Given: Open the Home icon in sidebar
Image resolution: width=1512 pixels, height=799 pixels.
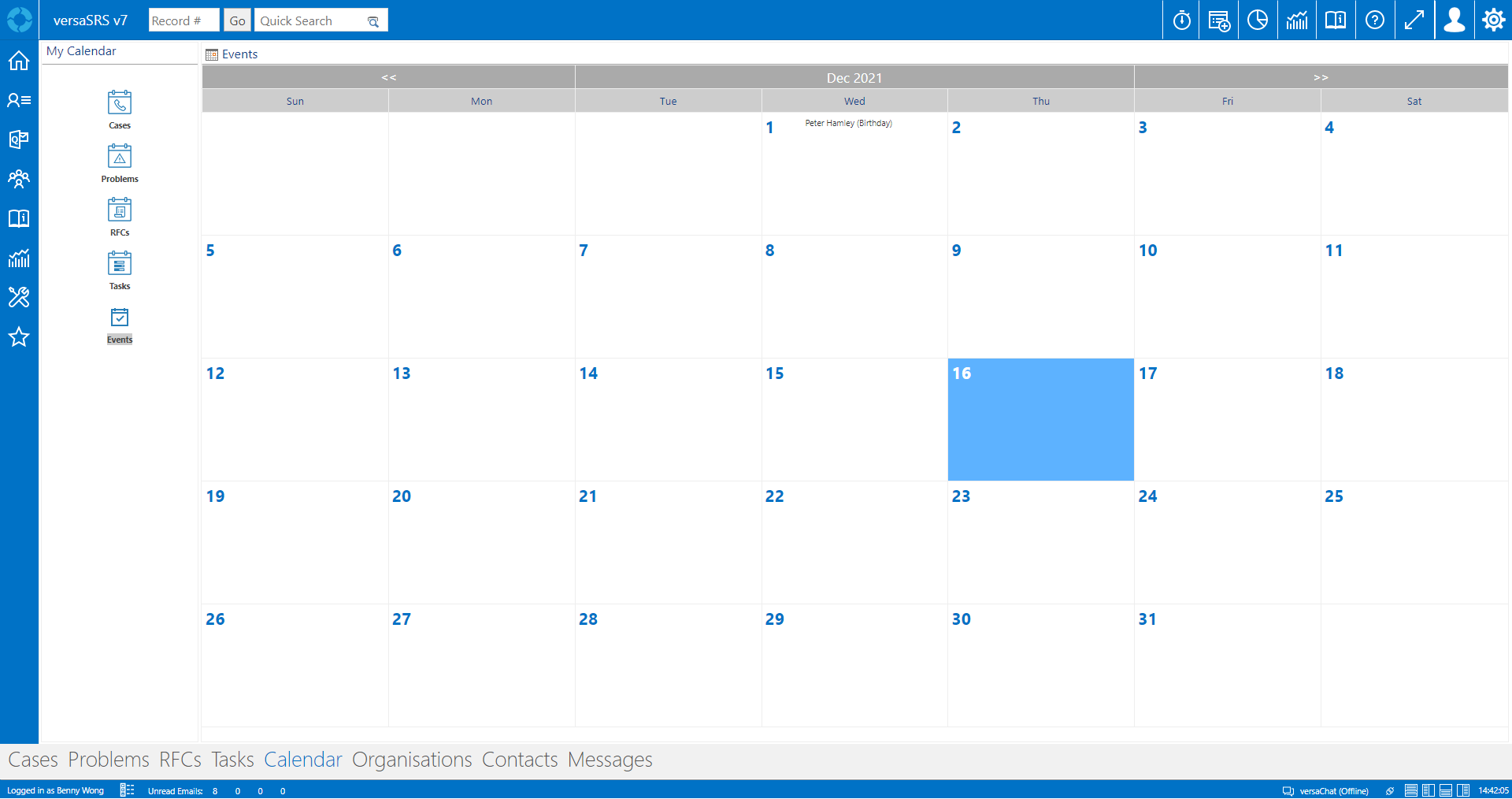Looking at the screenshot, I should [x=19, y=61].
